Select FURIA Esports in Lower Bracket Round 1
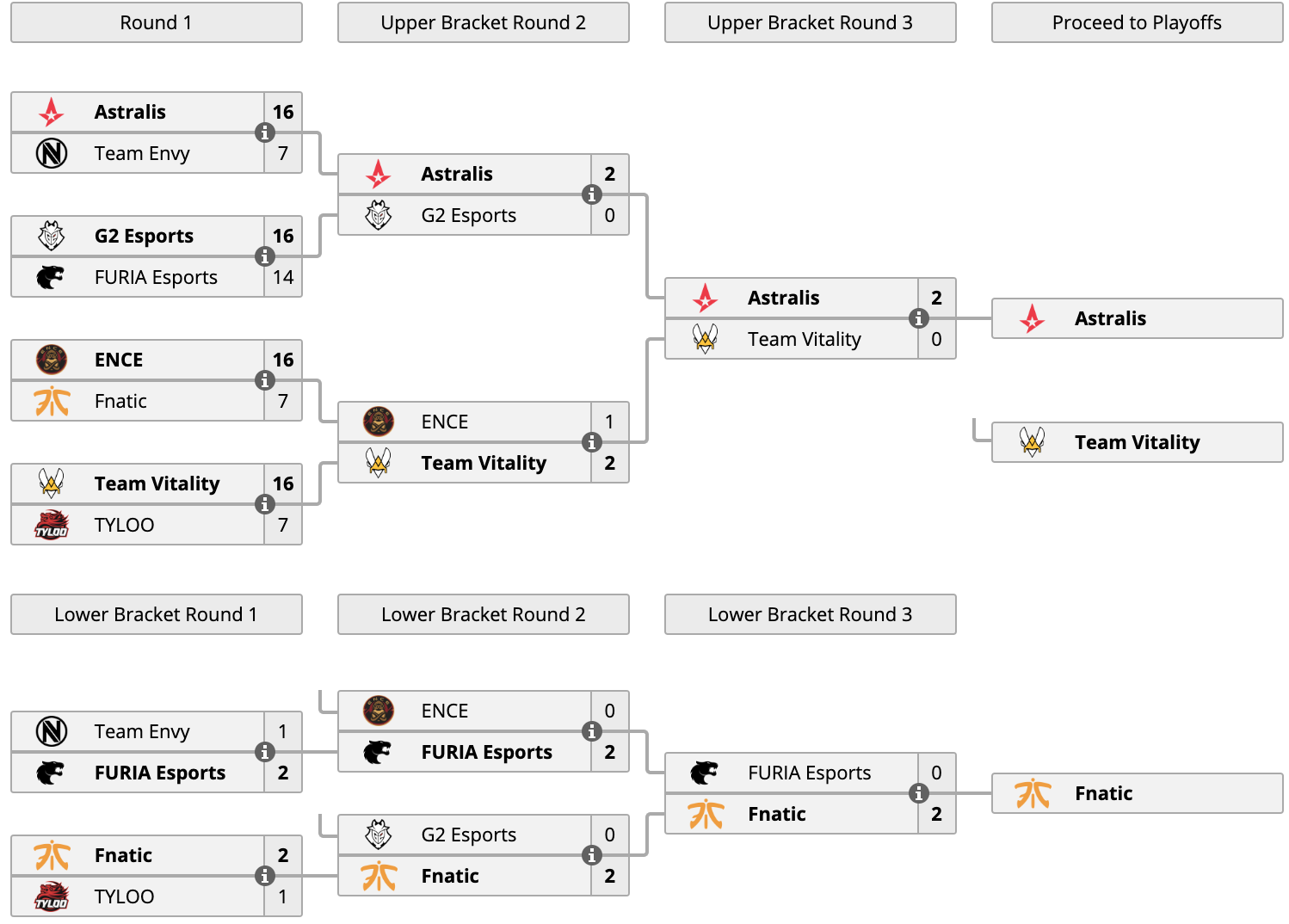1289x924 pixels. (138, 773)
